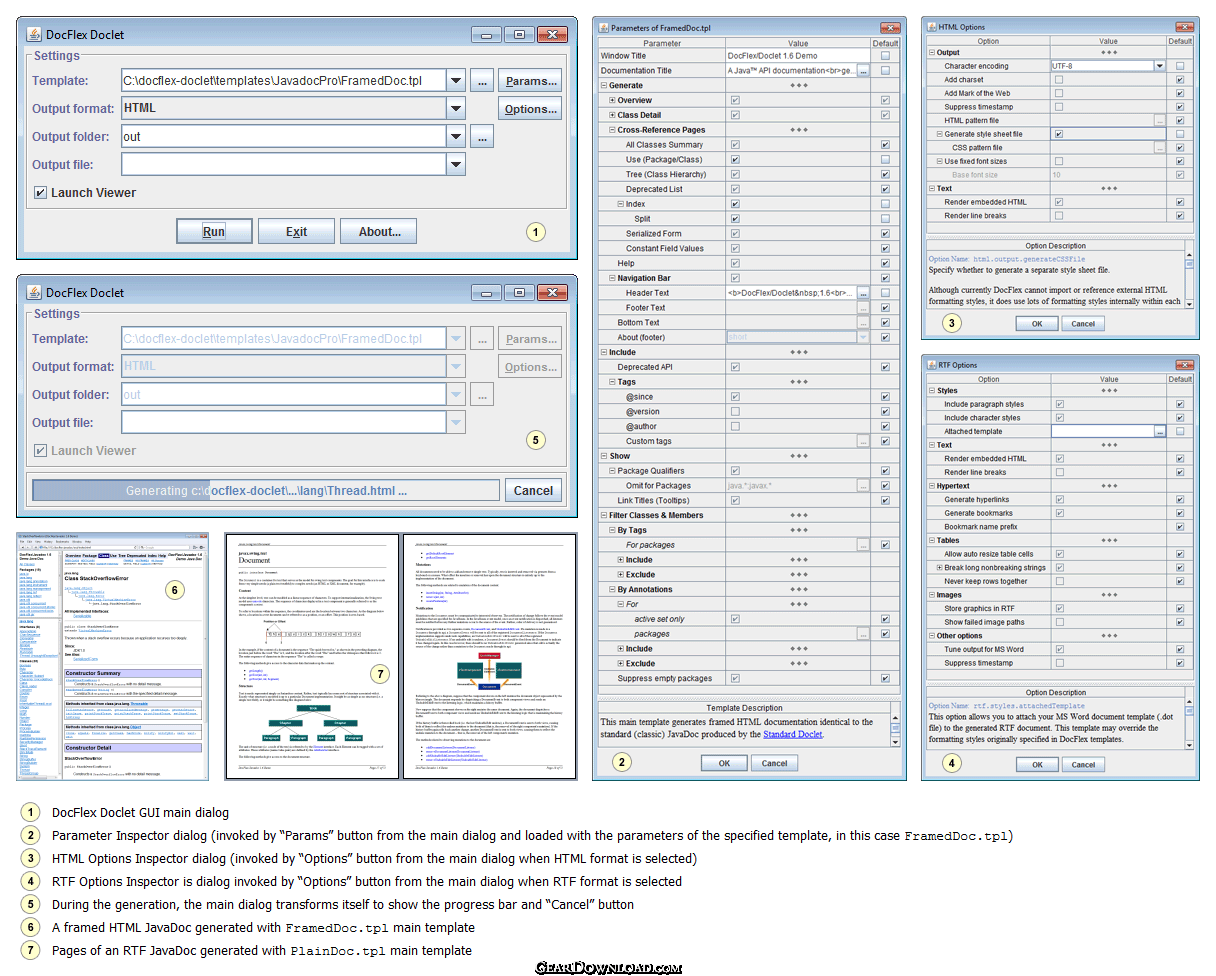The image size is (1216, 976).
Task: Click the Exit button
Action: click(x=296, y=231)
